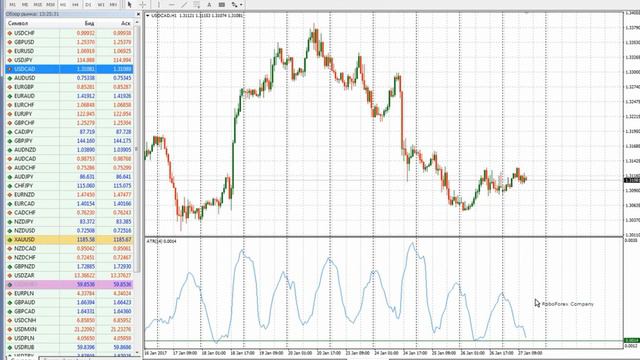Click the USDCHF diamond icon
The height and width of the screenshot is (360, 640).
tap(10, 33)
